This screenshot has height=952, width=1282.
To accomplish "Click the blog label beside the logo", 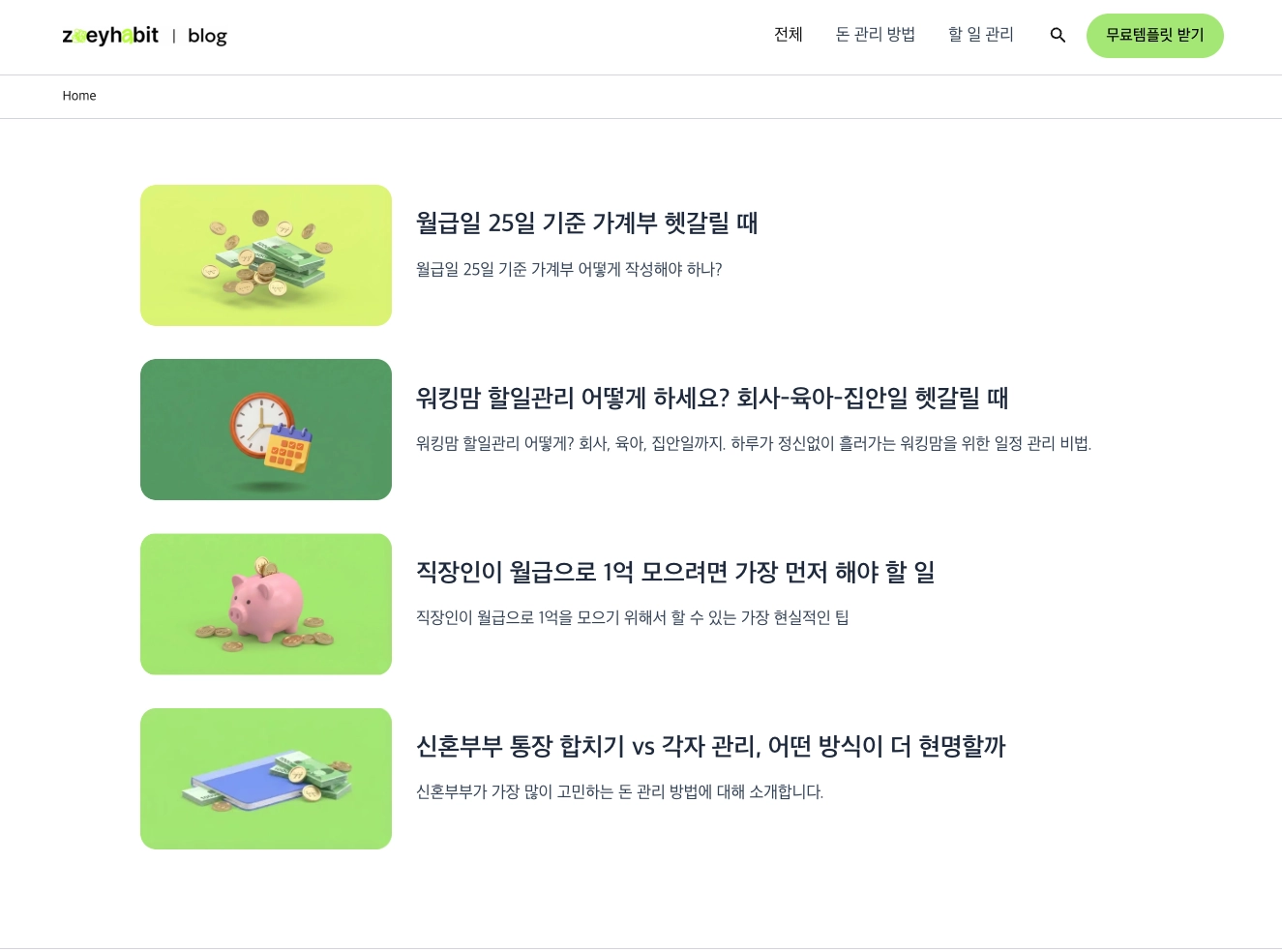I will pos(207,36).
